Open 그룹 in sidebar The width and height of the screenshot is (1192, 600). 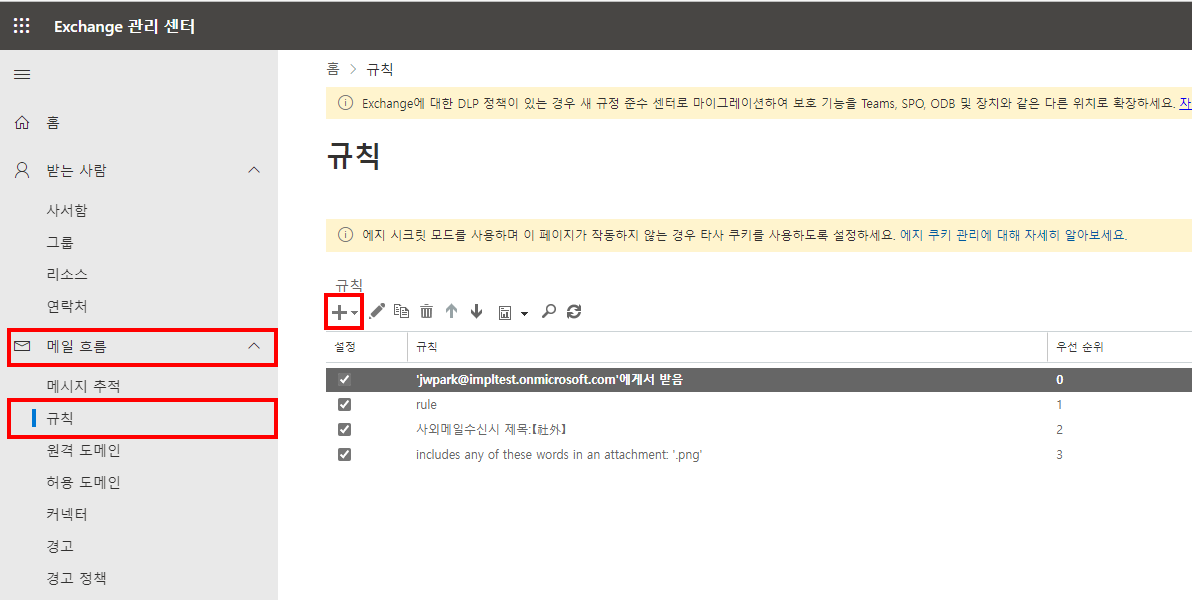pyautogui.click(x=60, y=242)
